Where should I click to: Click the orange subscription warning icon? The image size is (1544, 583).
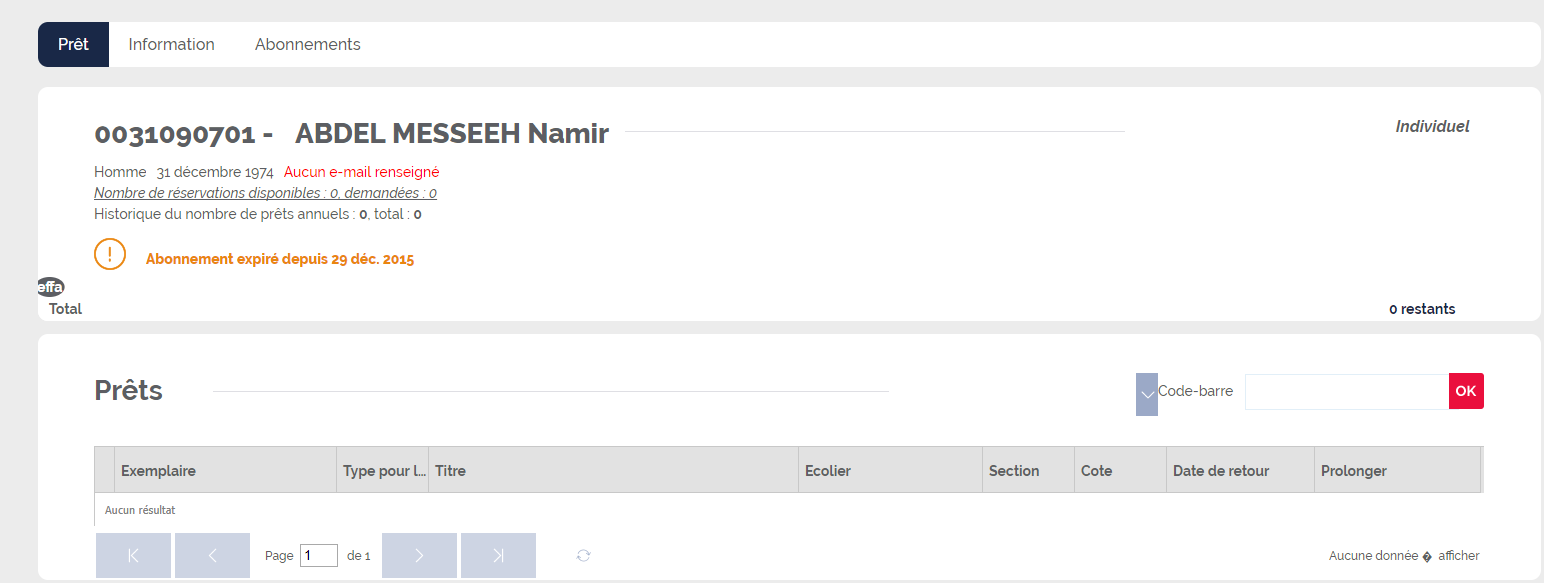point(110,254)
